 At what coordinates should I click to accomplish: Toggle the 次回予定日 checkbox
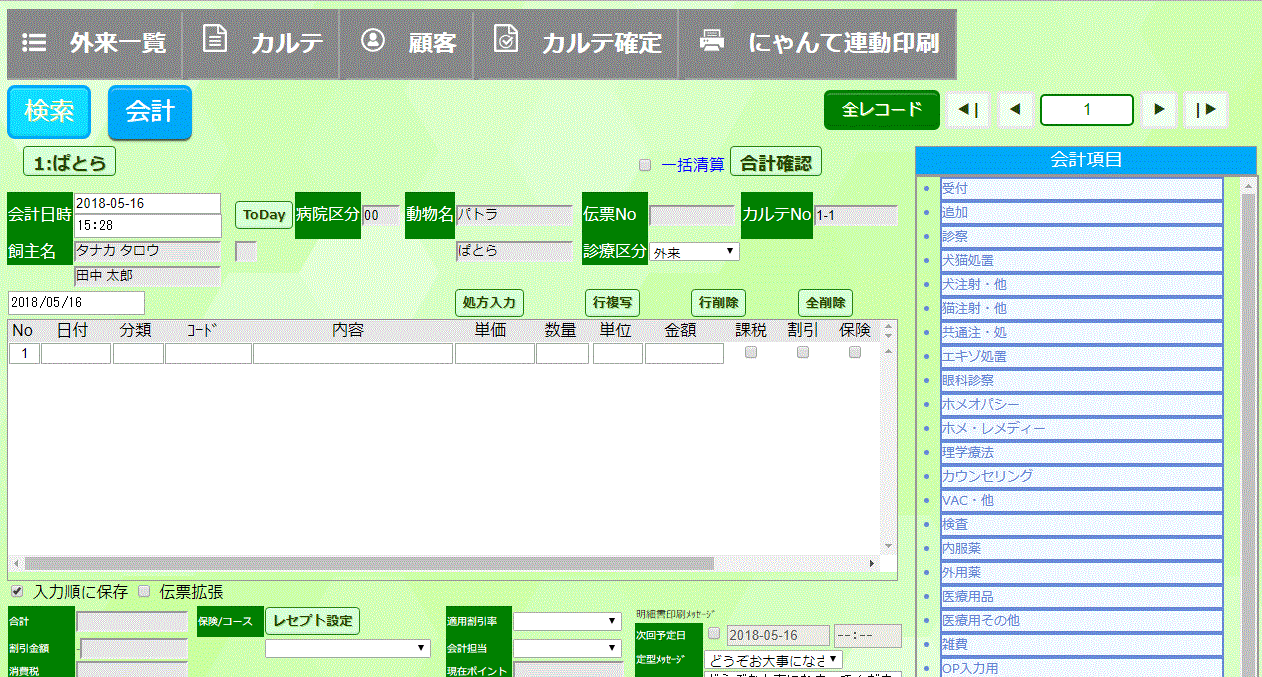point(714,633)
